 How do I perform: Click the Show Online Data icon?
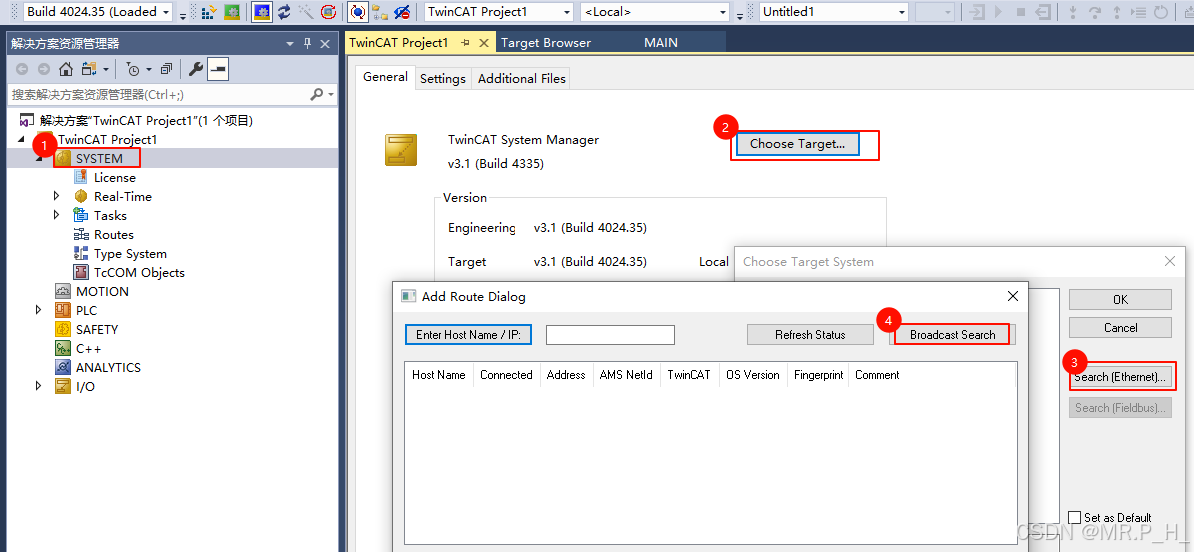click(x=358, y=12)
